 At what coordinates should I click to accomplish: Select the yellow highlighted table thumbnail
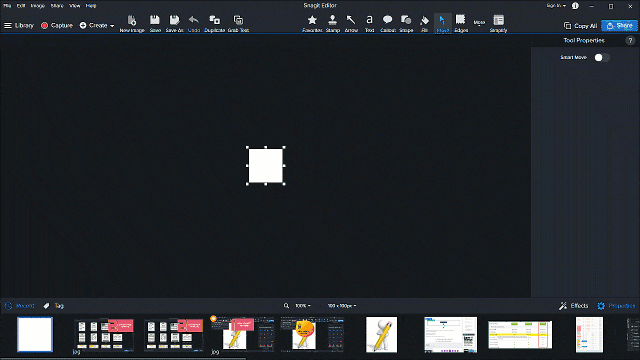tap(520, 335)
